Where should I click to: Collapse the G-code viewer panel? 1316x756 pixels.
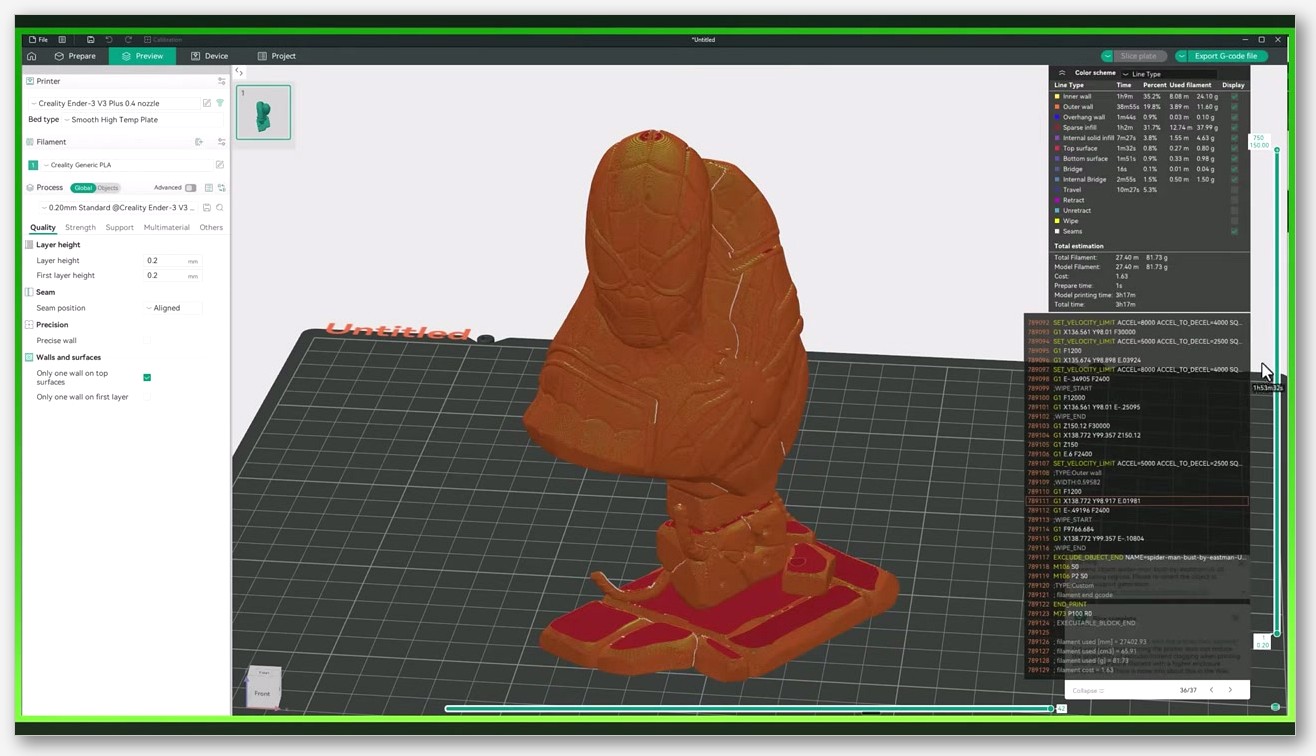click(1088, 690)
